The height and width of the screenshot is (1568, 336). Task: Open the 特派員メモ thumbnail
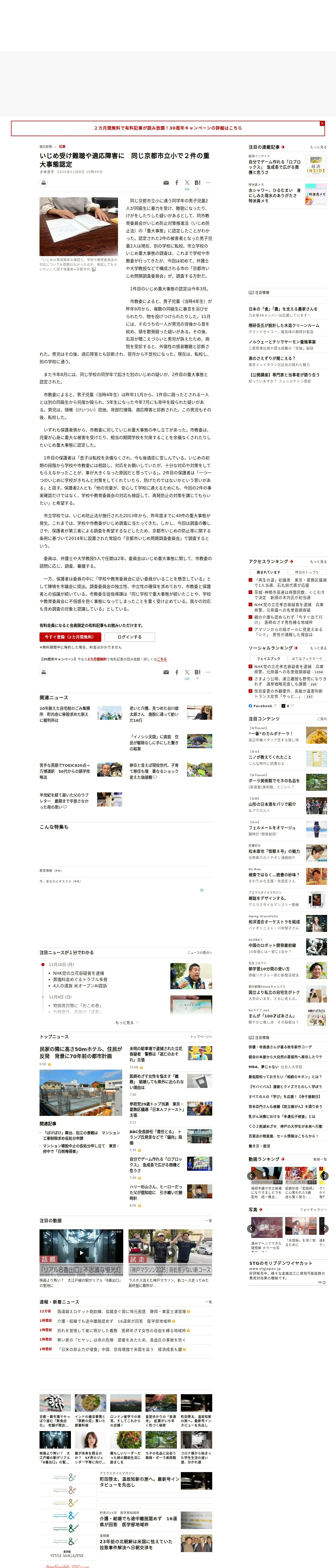coord(315,194)
